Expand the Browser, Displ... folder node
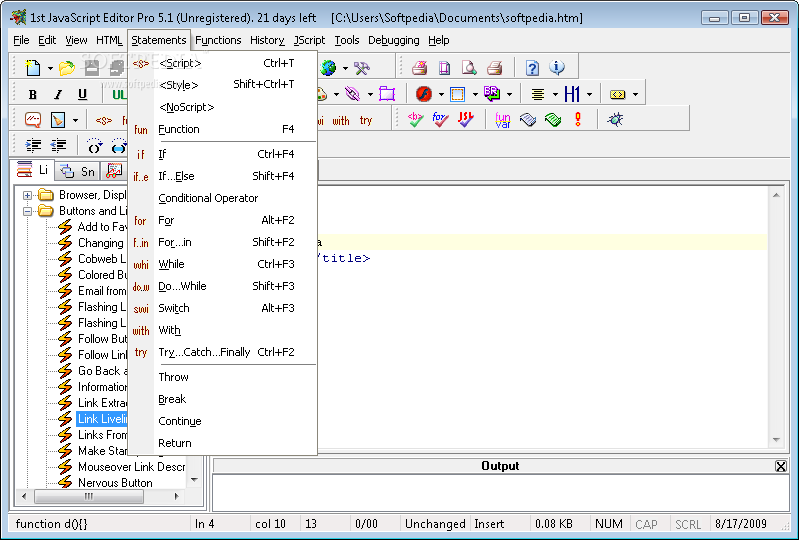The width and height of the screenshot is (799, 540). (28, 195)
